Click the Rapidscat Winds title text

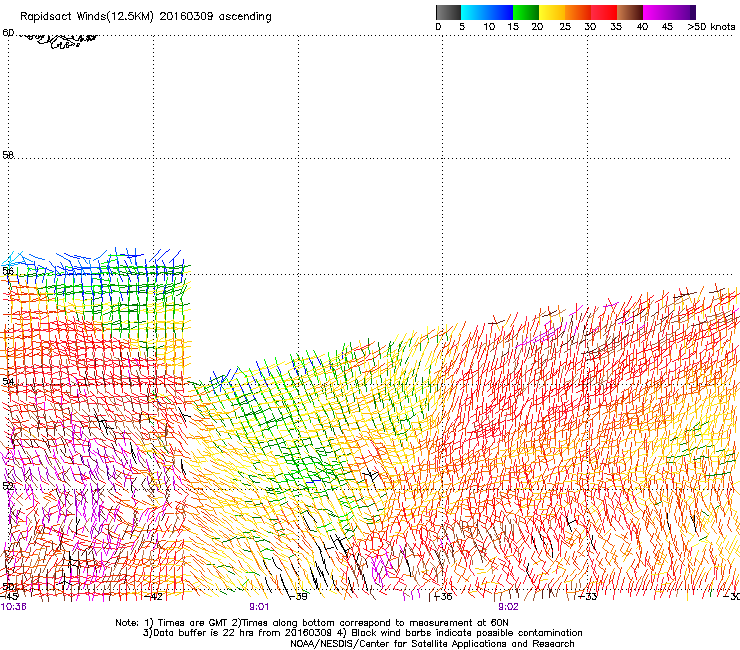click(x=146, y=17)
